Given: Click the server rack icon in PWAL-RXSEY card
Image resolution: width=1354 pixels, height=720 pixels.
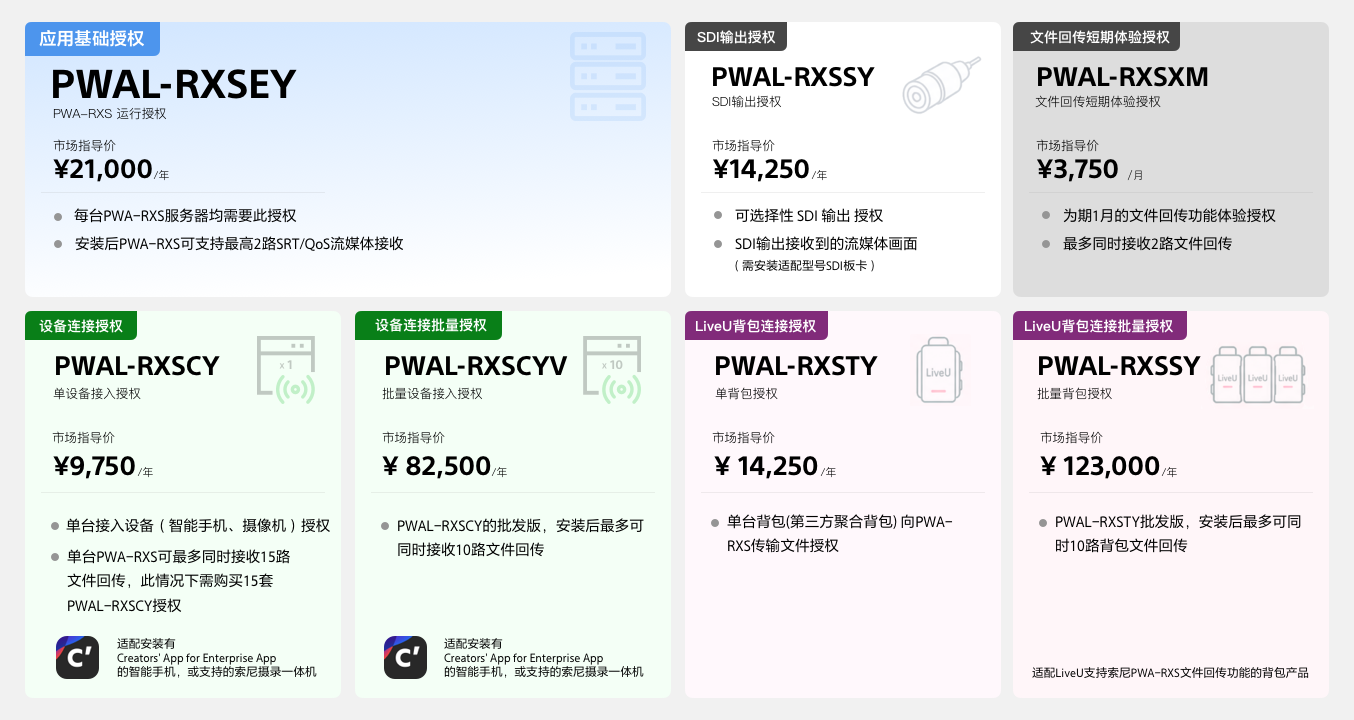Looking at the screenshot, I should coord(608,77).
